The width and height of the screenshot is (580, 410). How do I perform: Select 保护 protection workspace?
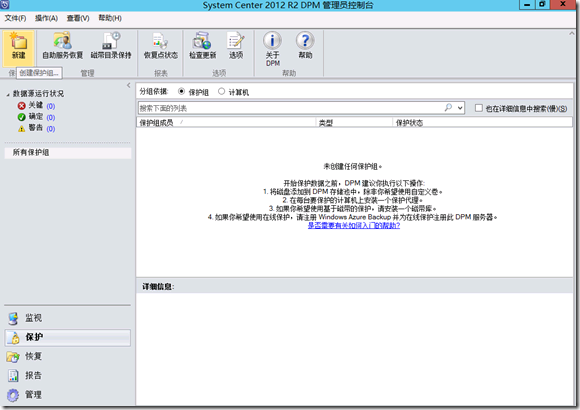[x=68, y=337]
